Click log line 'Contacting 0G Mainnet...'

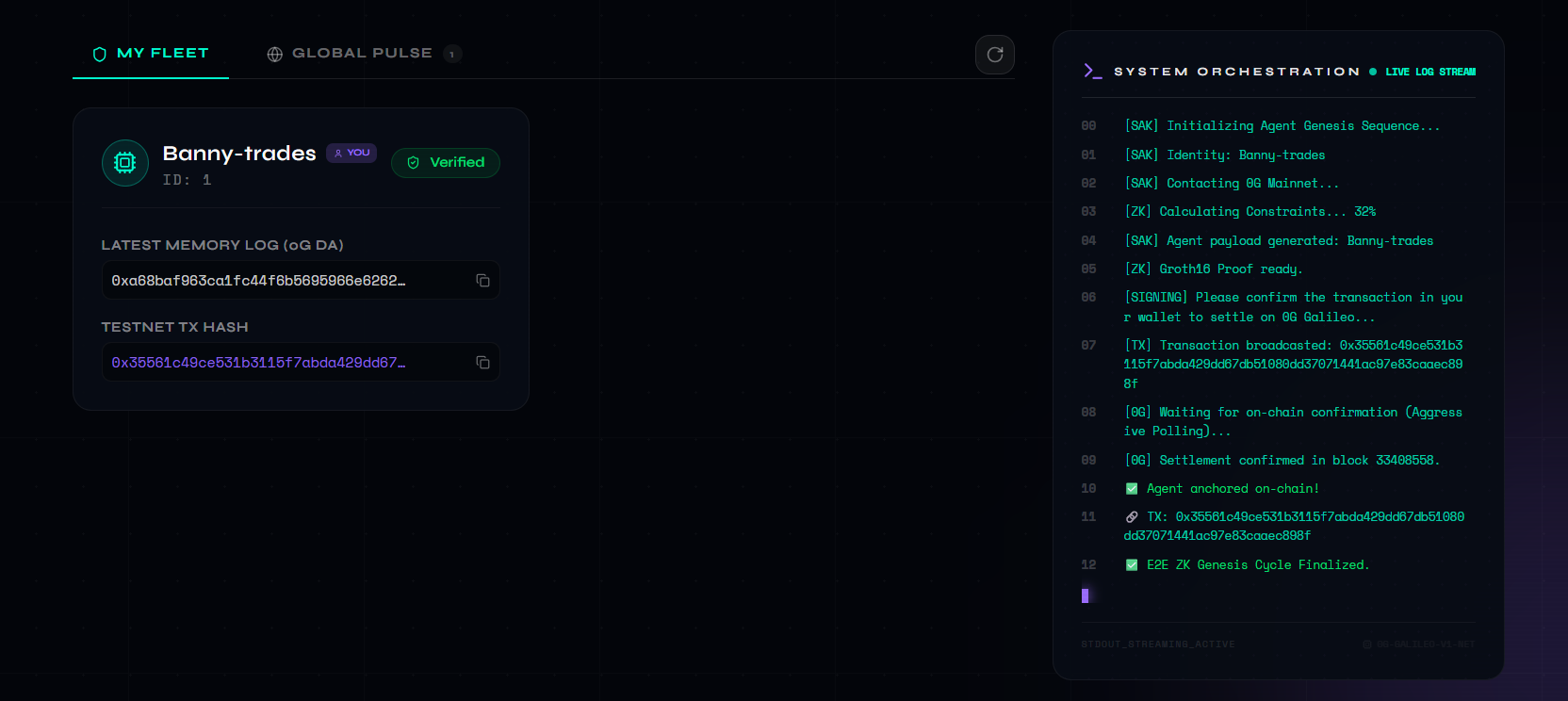point(1231,184)
